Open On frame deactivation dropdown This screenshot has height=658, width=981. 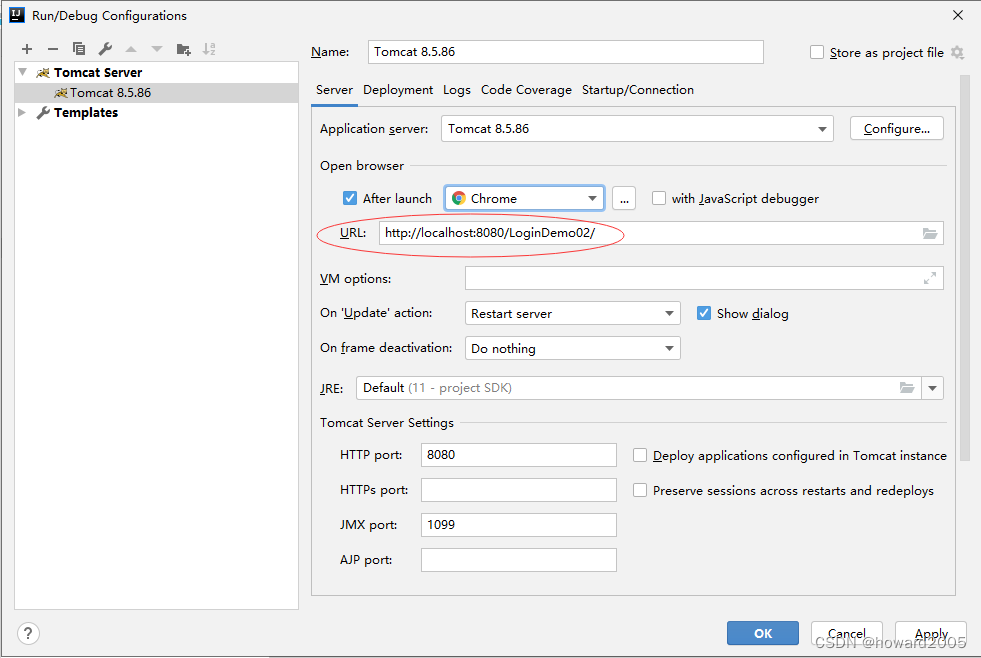[x=572, y=348]
